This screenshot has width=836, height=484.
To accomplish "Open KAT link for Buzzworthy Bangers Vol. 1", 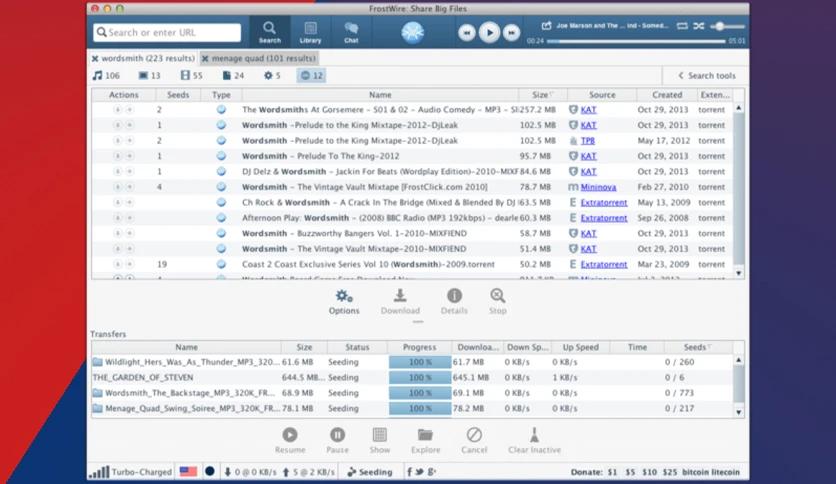I will (x=588, y=233).
